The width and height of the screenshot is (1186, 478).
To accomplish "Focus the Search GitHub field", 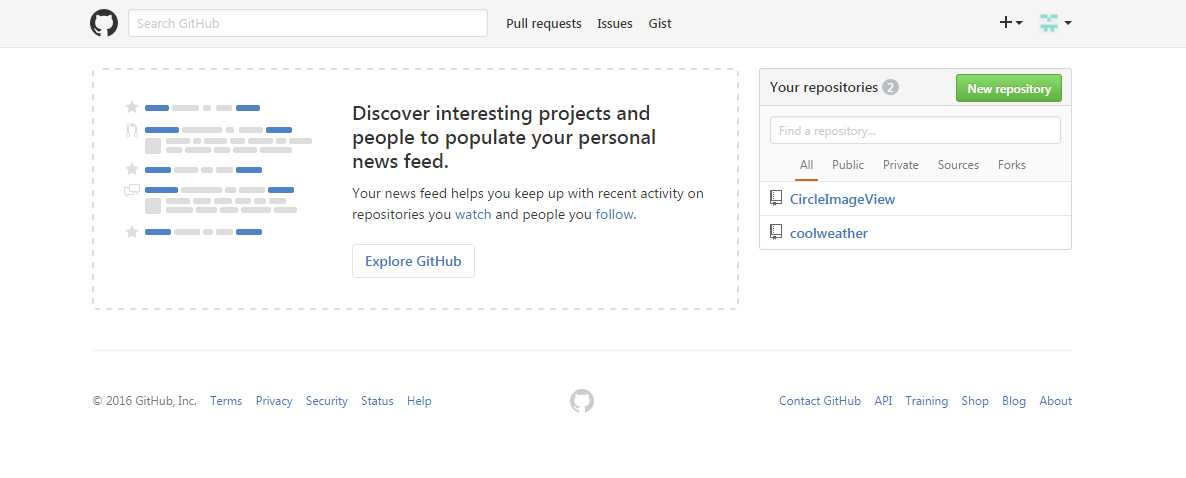I will click(308, 23).
